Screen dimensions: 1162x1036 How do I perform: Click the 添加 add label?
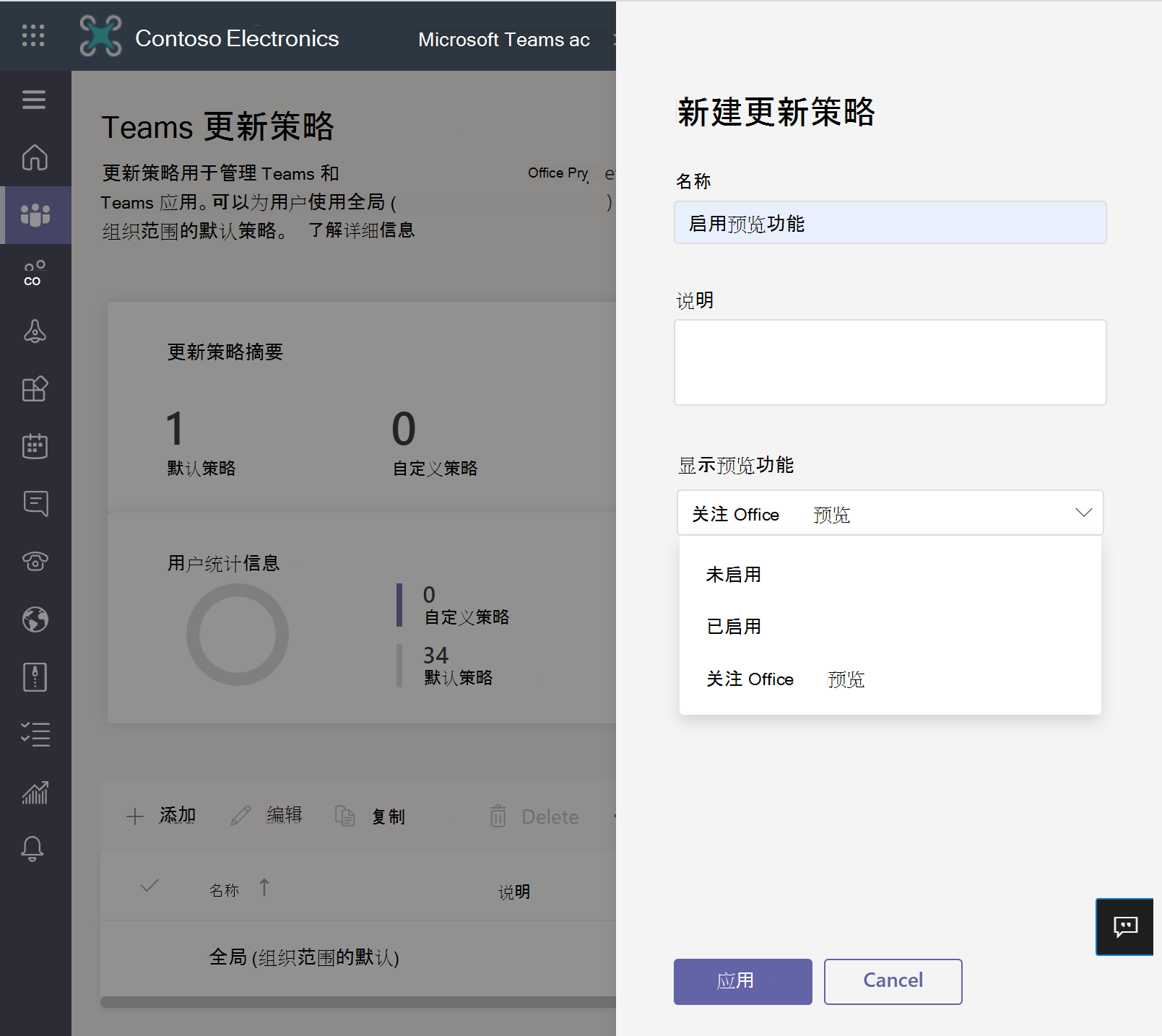(178, 816)
